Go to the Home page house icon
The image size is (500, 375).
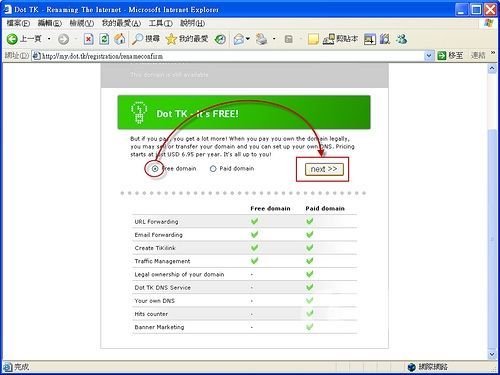120,39
